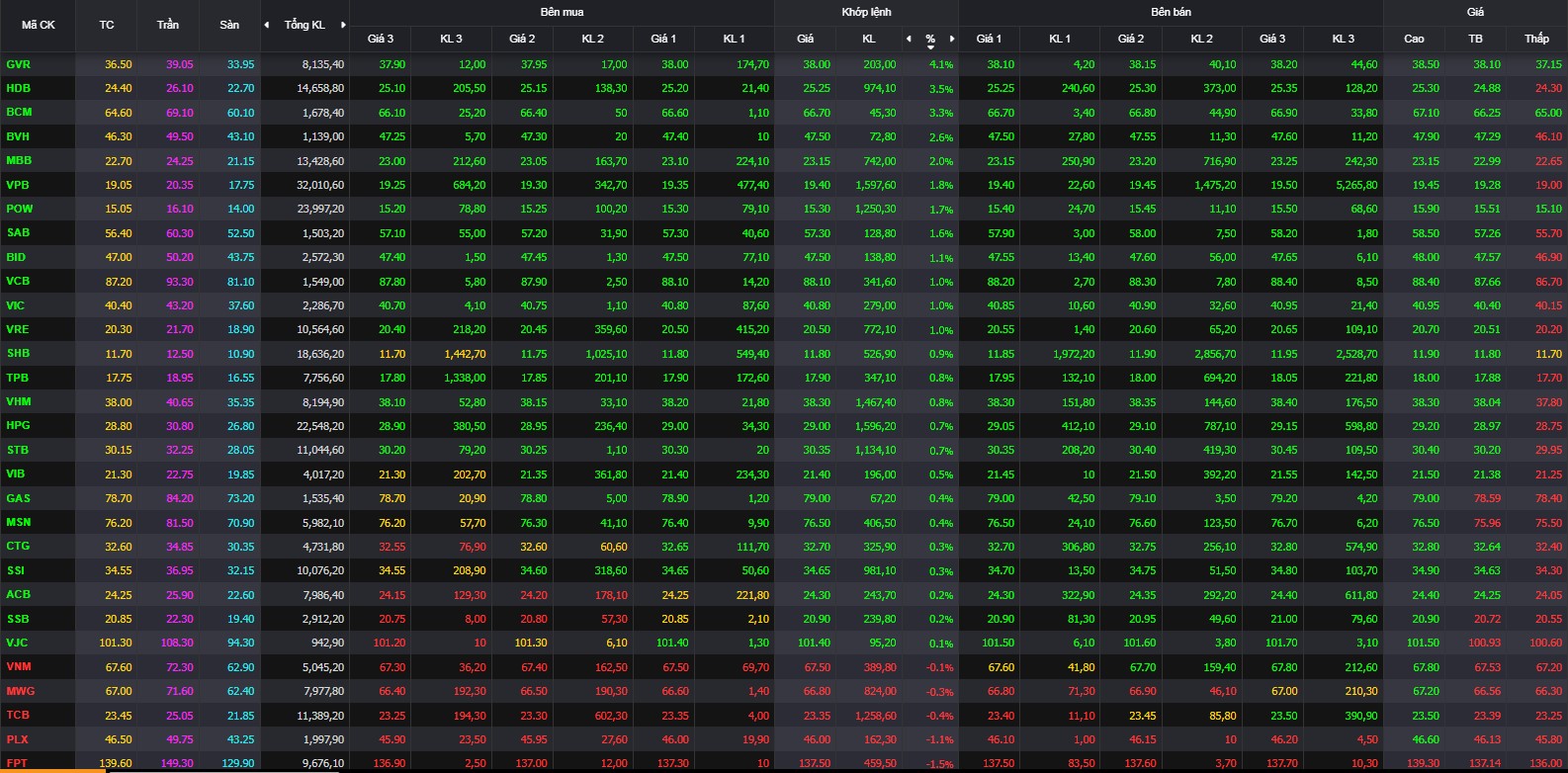Image resolution: width=1568 pixels, height=773 pixels.
Task: Click the right arrow beside the % header
Action: click(952, 39)
